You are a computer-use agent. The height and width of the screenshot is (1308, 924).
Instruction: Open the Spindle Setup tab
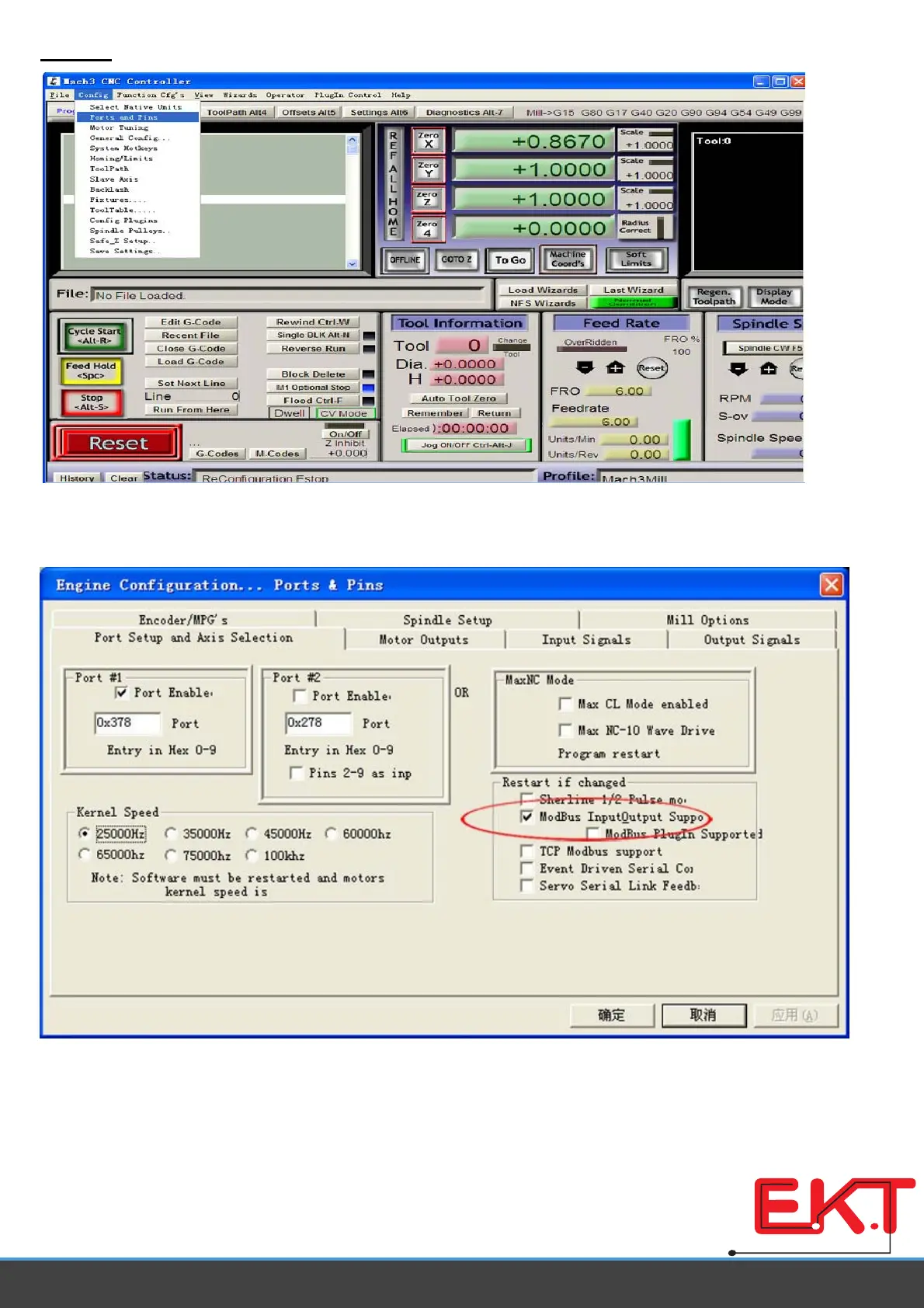[x=447, y=620]
